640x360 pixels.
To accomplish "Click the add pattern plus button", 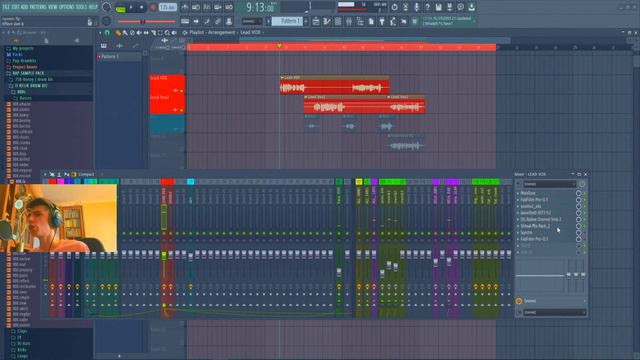I will click(x=306, y=21).
